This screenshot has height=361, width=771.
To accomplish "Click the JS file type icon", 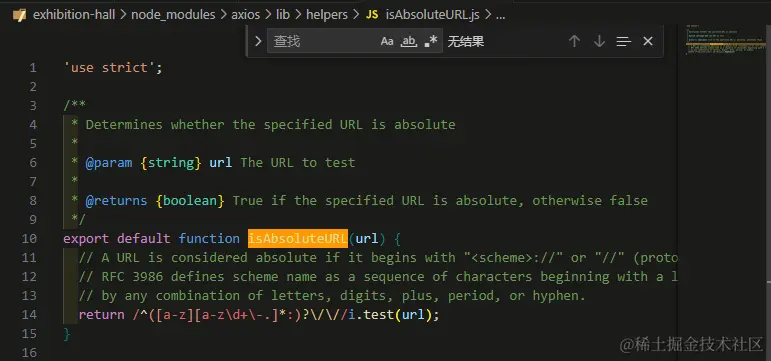I will click(x=372, y=15).
